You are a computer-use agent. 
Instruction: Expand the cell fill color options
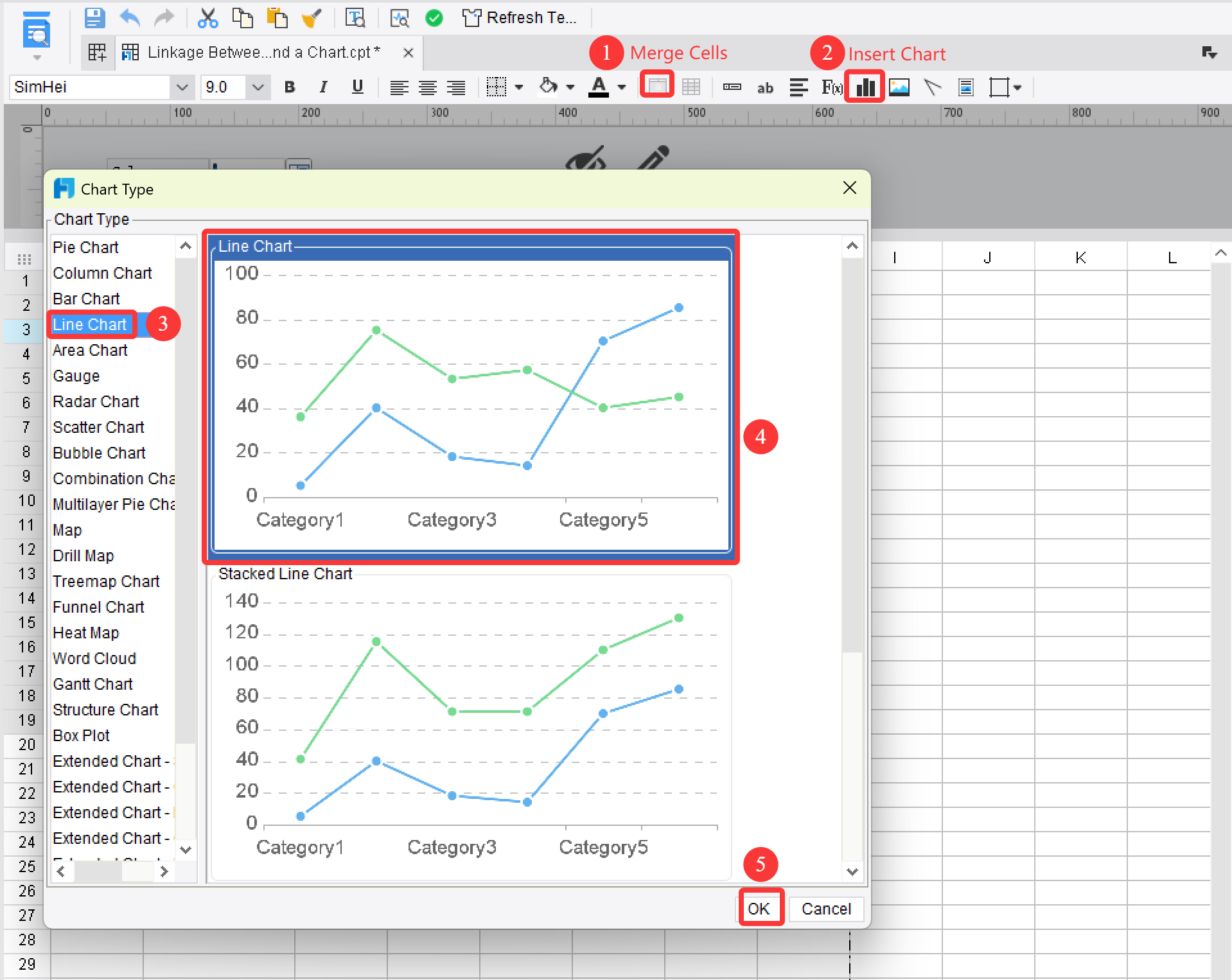coord(570,87)
